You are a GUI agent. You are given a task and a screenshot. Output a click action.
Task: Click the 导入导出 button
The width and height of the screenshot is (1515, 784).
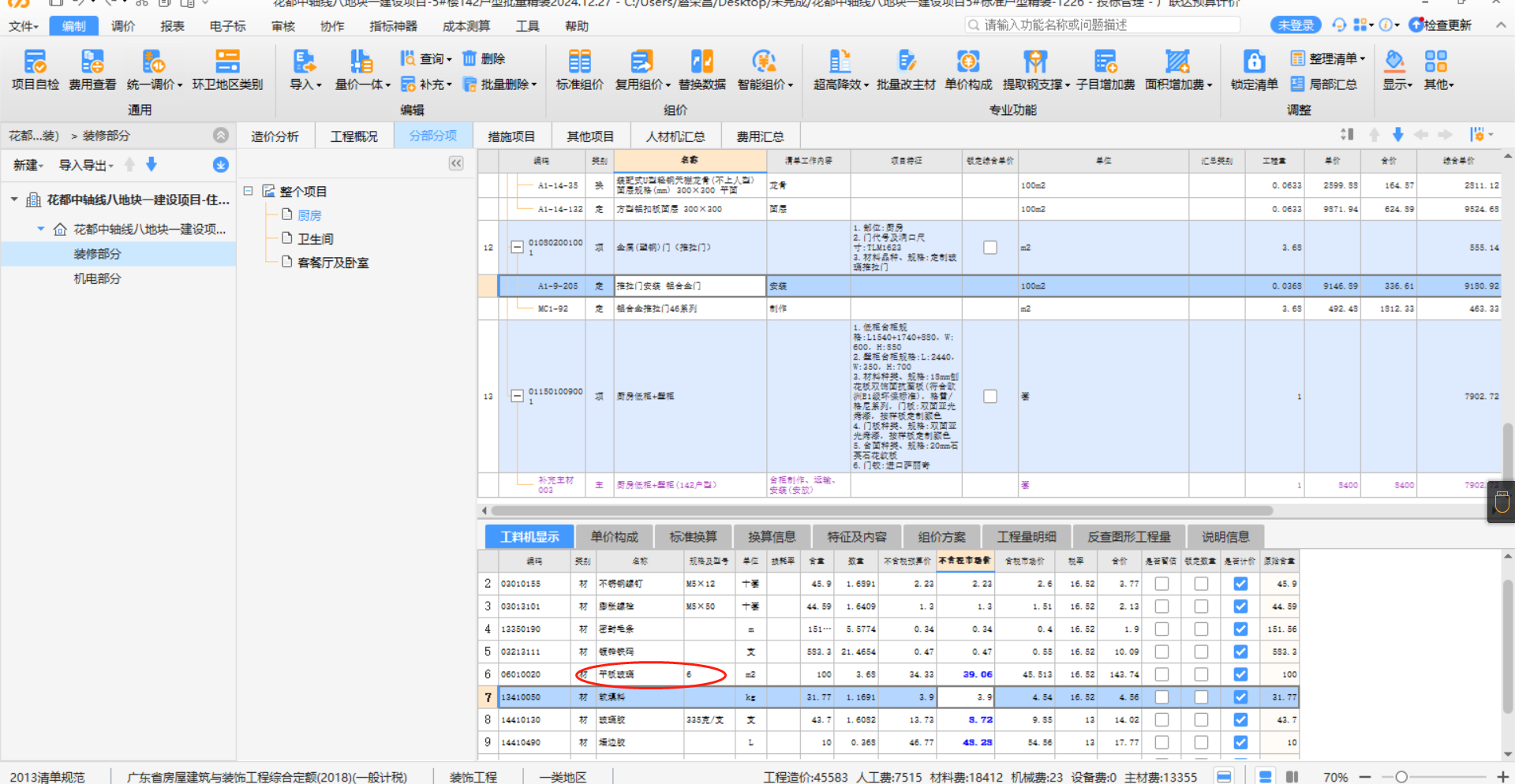[86, 165]
